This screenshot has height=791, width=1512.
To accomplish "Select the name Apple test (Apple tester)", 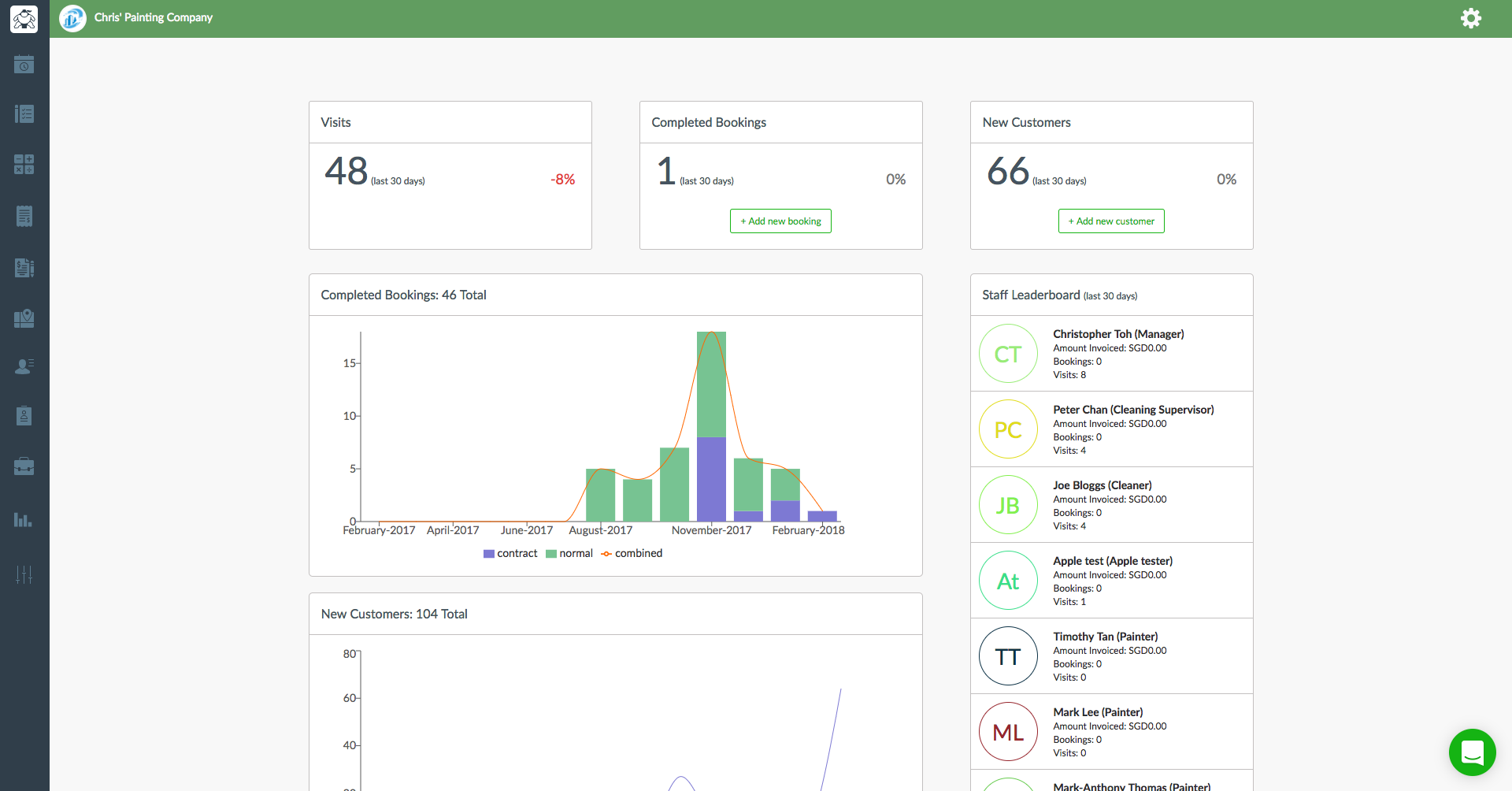I will click(x=1113, y=561).
